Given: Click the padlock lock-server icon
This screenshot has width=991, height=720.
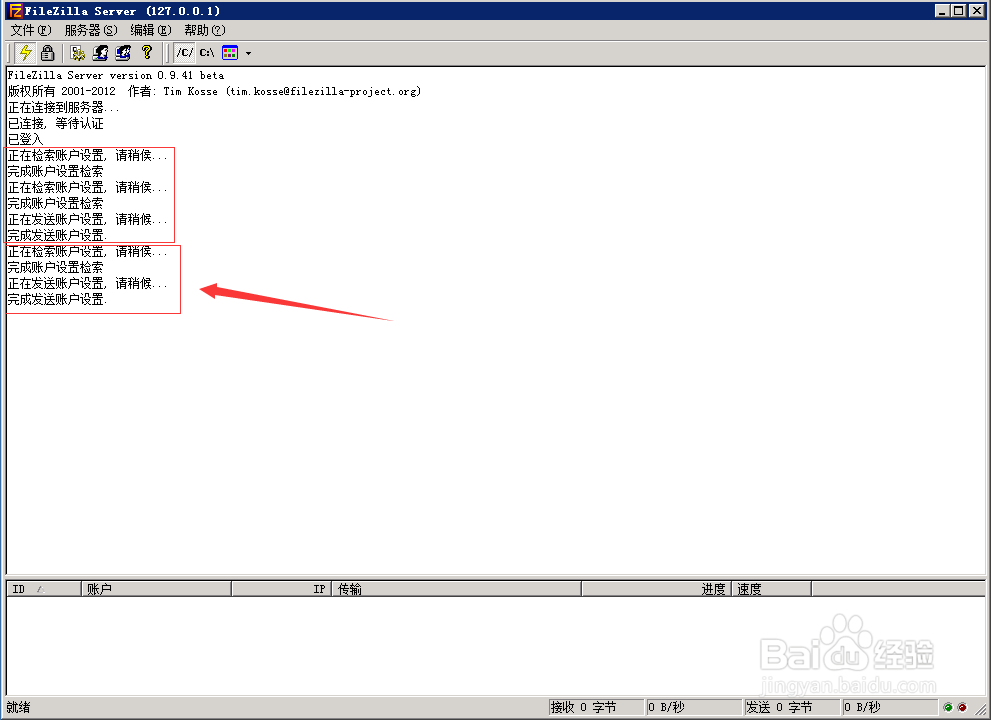Looking at the screenshot, I should (x=47, y=52).
